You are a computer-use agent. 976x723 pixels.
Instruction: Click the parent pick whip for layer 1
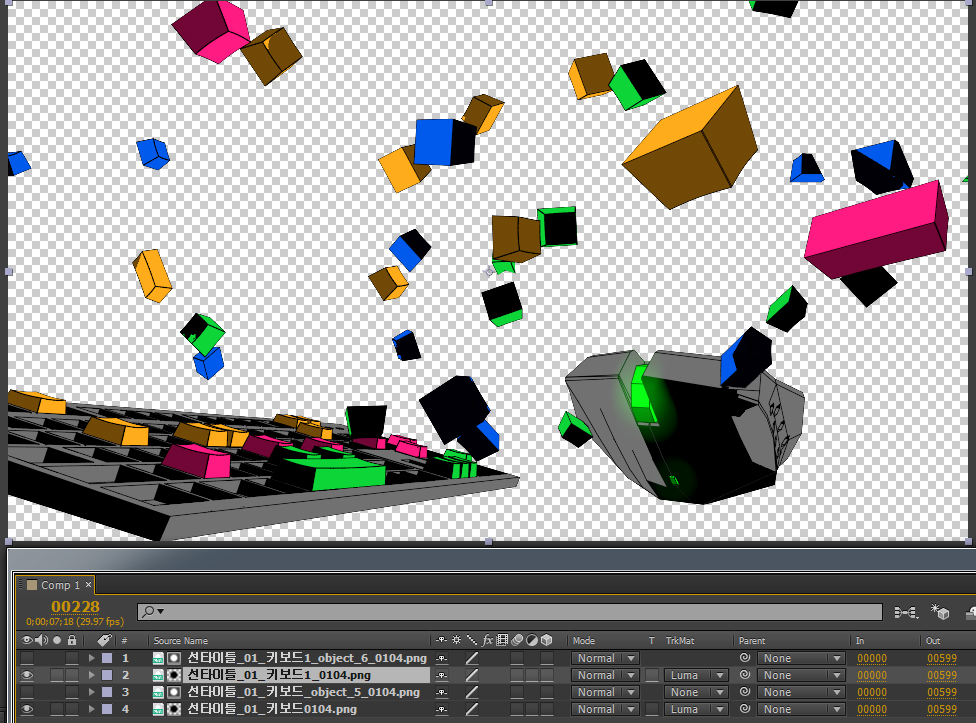coord(744,658)
